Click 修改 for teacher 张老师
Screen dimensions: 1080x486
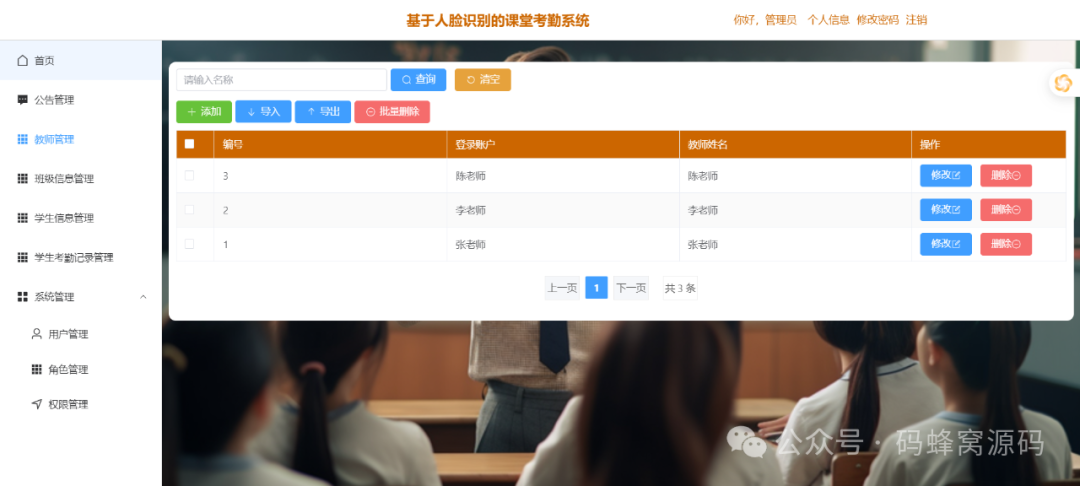tap(946, 244)
